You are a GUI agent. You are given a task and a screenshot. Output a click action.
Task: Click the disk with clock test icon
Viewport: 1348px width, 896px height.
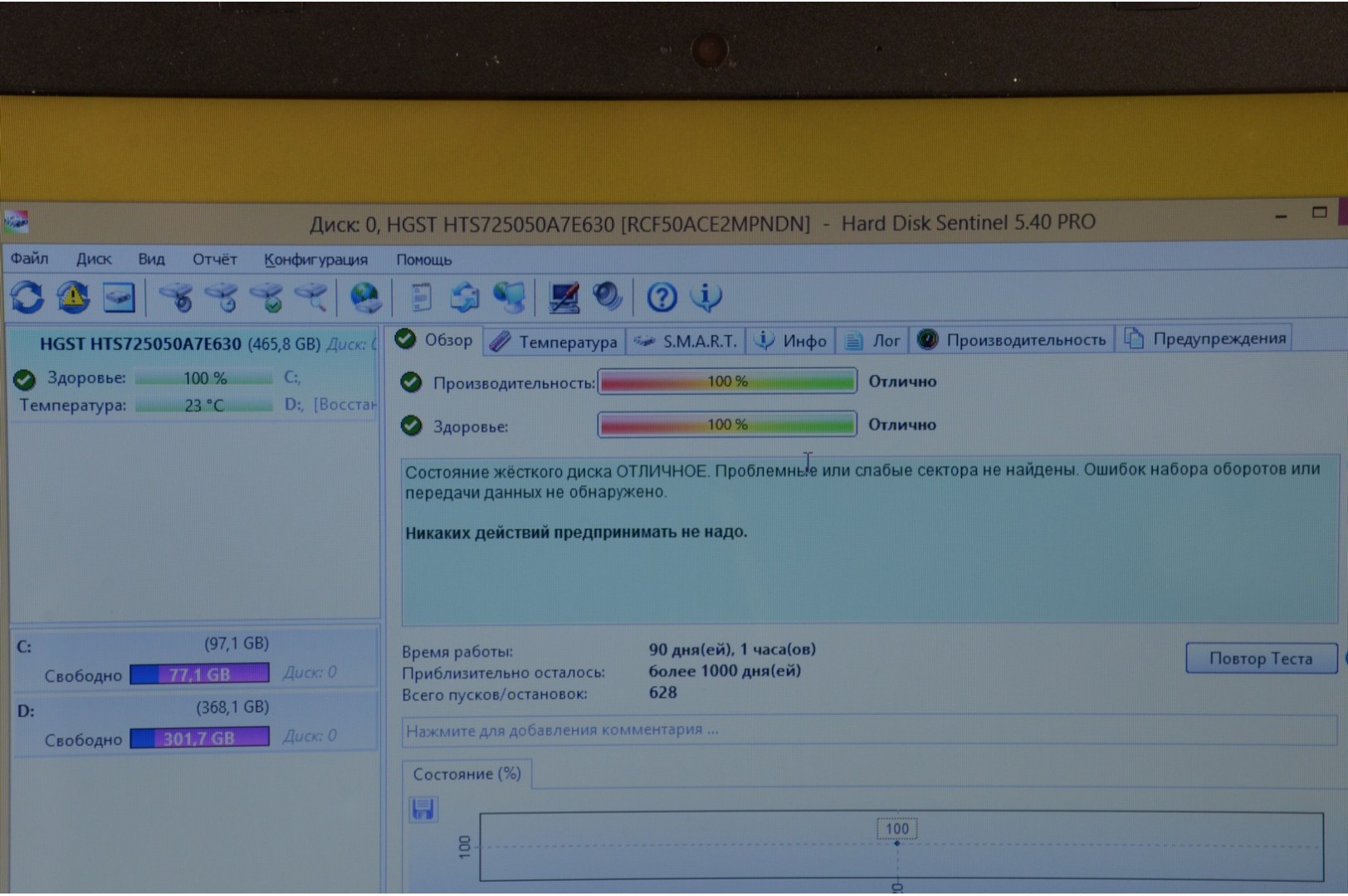point(222,297)
